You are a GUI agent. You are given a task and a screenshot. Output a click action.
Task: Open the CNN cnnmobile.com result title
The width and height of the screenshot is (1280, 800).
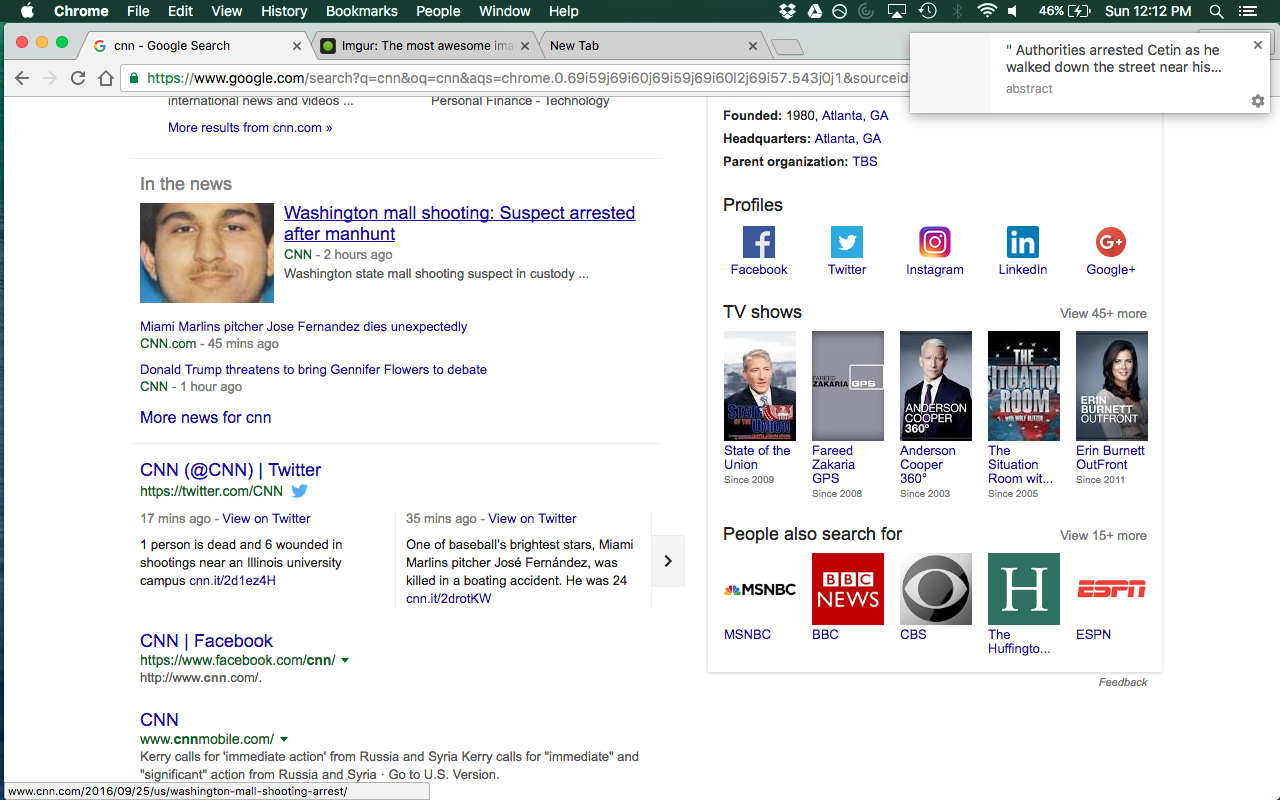(x=159, y=720)
